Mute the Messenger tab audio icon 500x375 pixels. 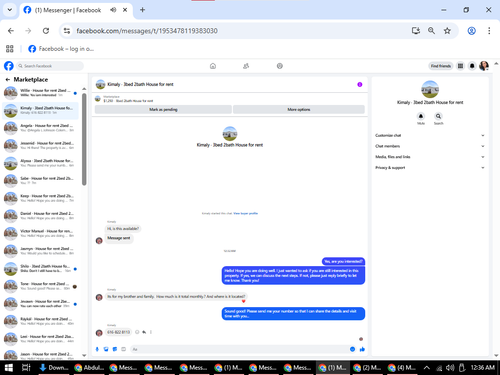click(x=113, y=10)
